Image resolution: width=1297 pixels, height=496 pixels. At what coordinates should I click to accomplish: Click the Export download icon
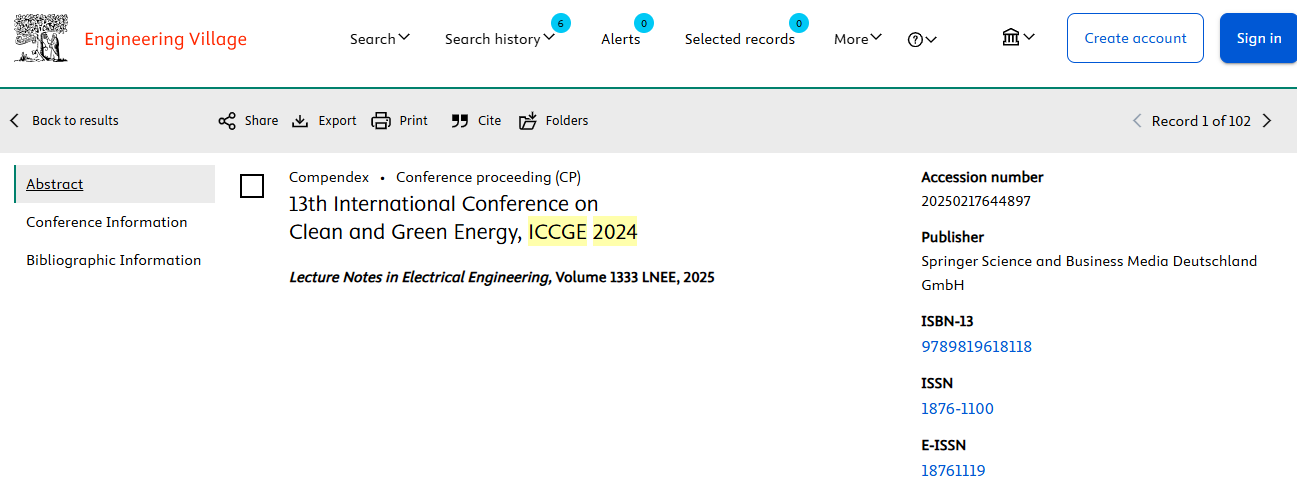(x=300, y=121)
